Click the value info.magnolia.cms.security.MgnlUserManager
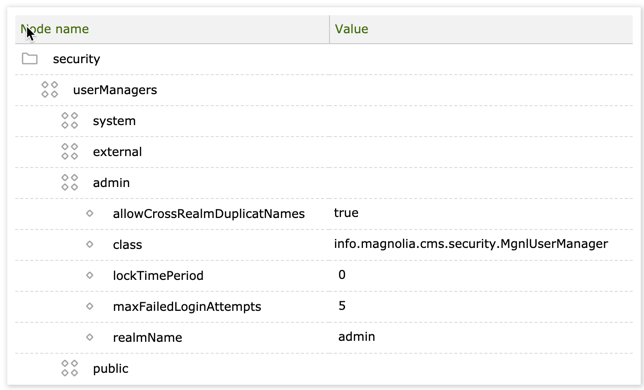The image size is (644, 390). 471,244
